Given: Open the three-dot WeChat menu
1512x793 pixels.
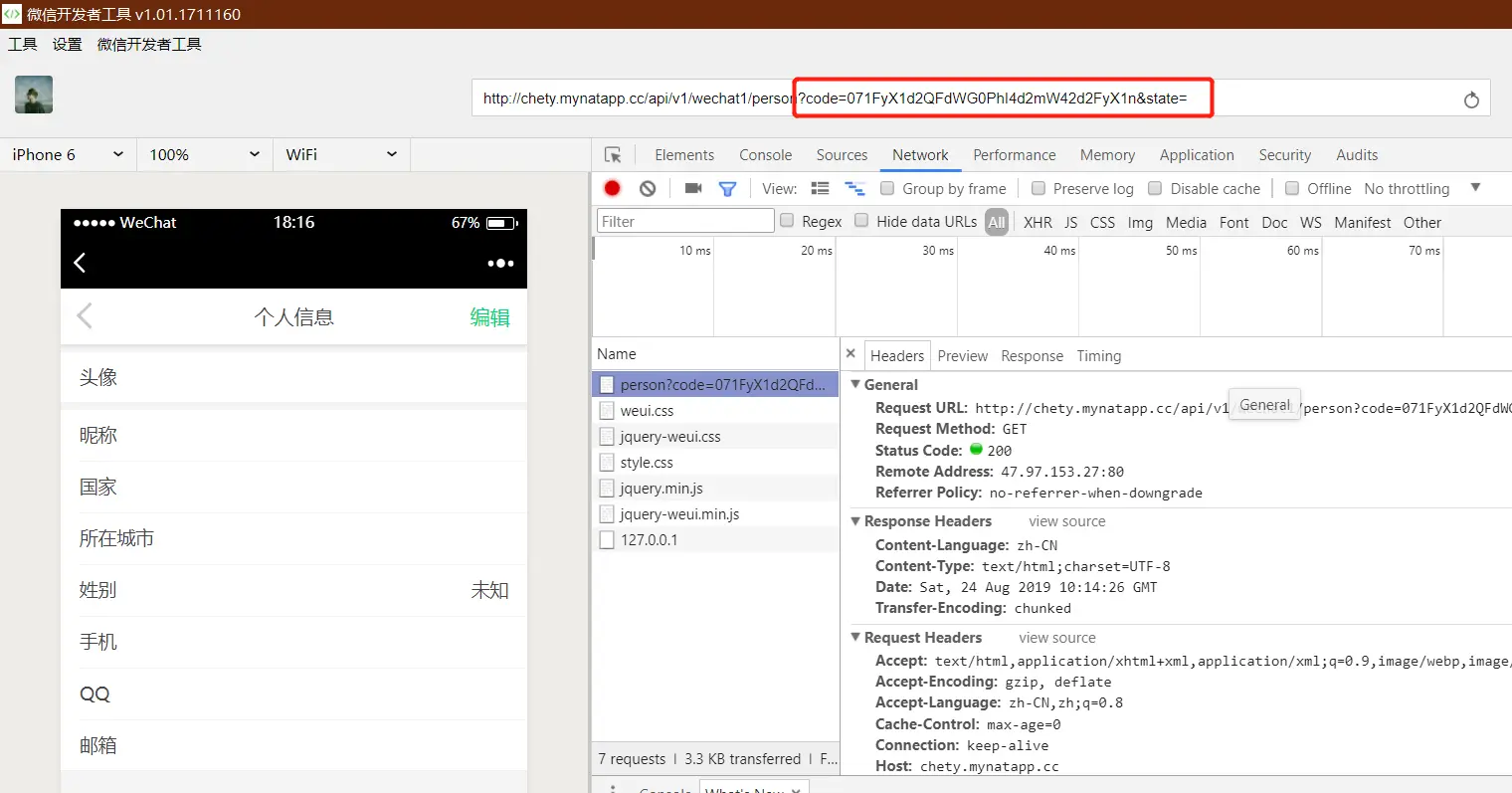Looking at the screenshot, I should tap(500, 263).
